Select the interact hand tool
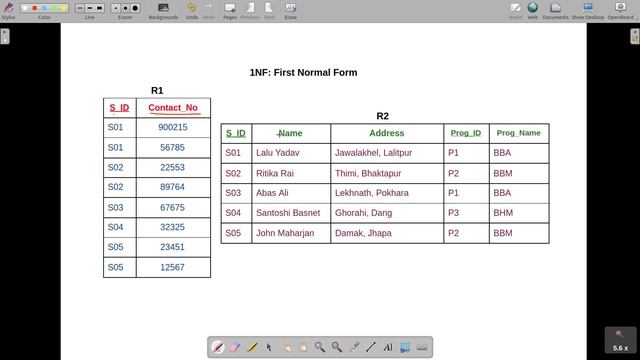 [x=286, y=347]
